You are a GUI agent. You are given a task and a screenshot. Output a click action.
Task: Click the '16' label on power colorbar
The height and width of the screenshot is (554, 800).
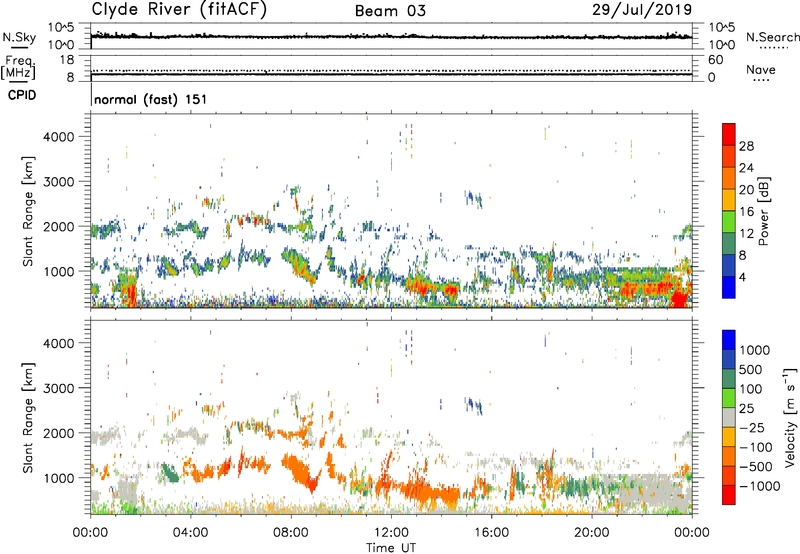coord(746,212)
